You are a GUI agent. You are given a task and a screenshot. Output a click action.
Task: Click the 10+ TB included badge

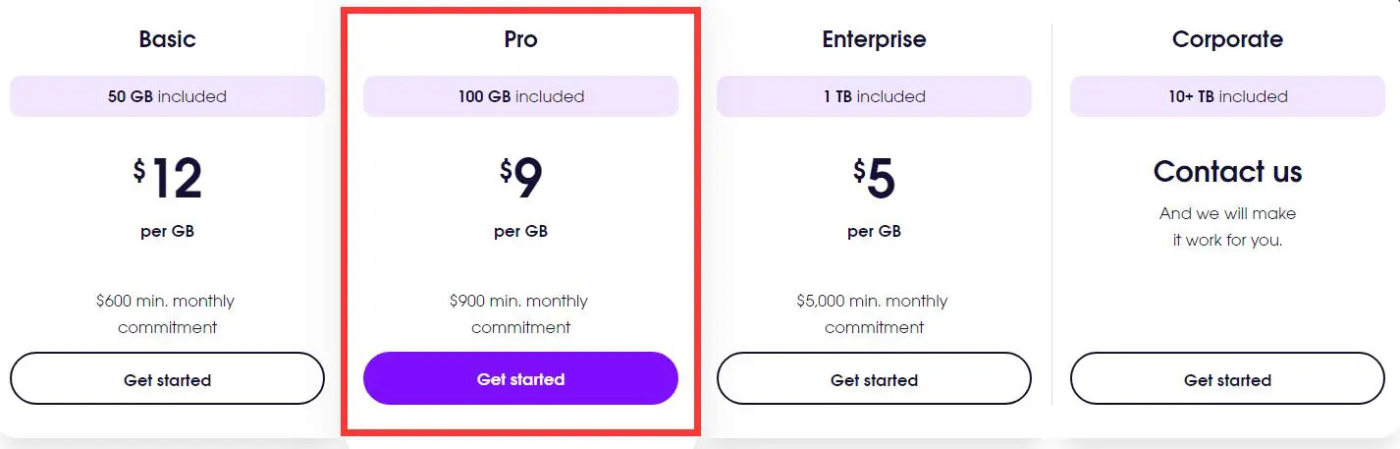pyautogui.click(x=1227, y=97)
